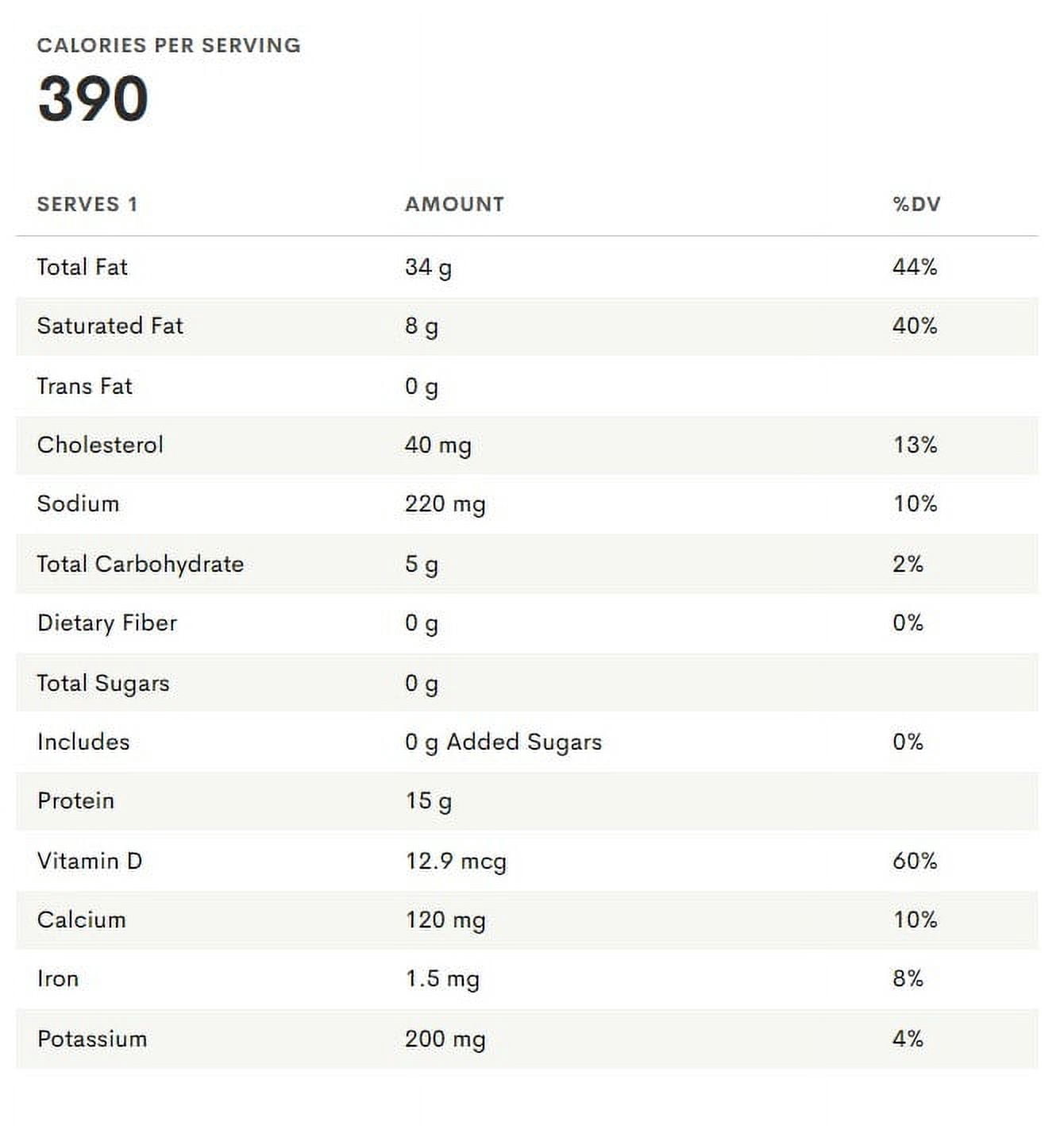Viewport: 1064px width, 1126px height.
Task: Click the Dietary Fiber row label
Action: [107, 623]
